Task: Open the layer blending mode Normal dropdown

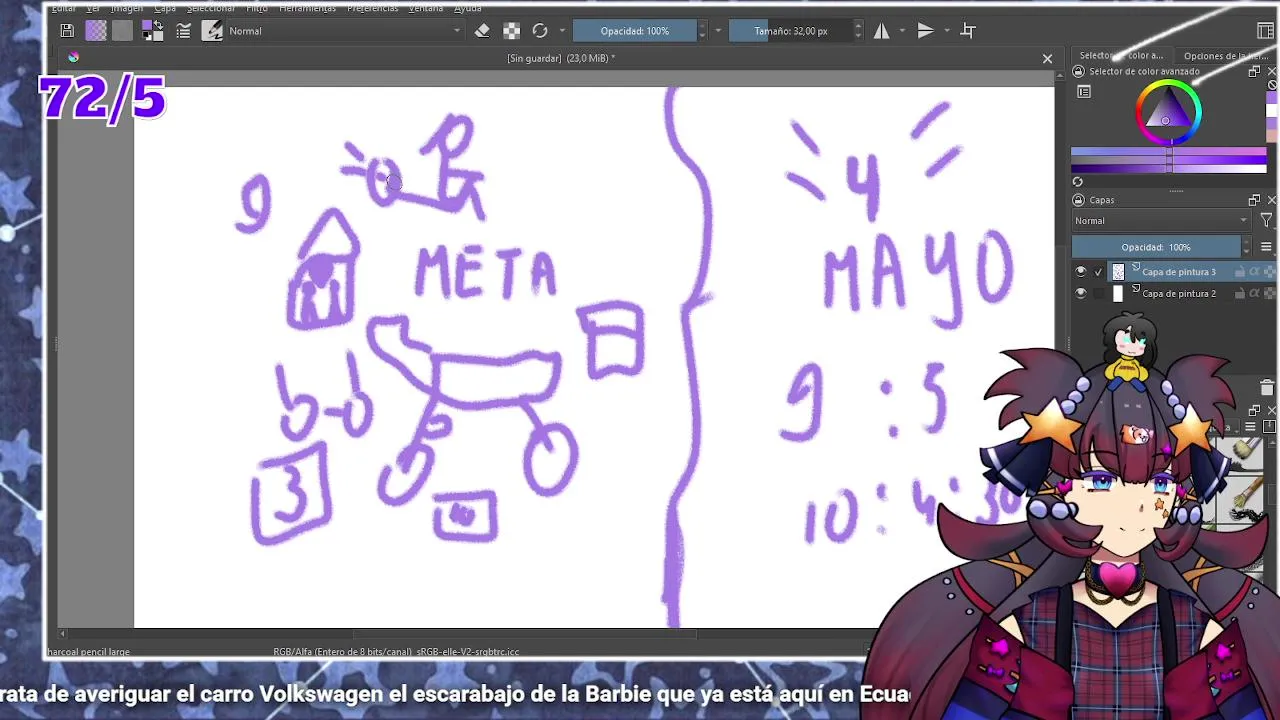Action: pyautogui.click(x=1162, y=221)
